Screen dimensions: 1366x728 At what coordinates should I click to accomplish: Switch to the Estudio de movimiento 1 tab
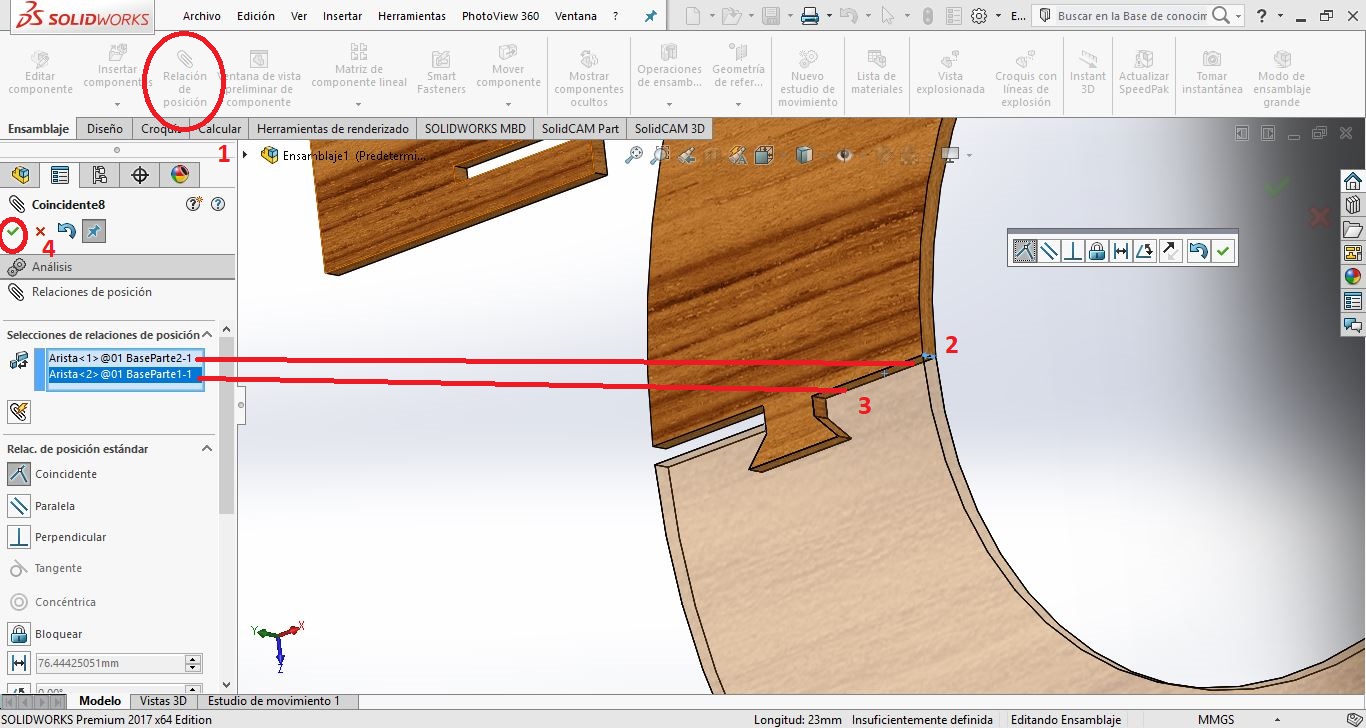click(274, 701)
